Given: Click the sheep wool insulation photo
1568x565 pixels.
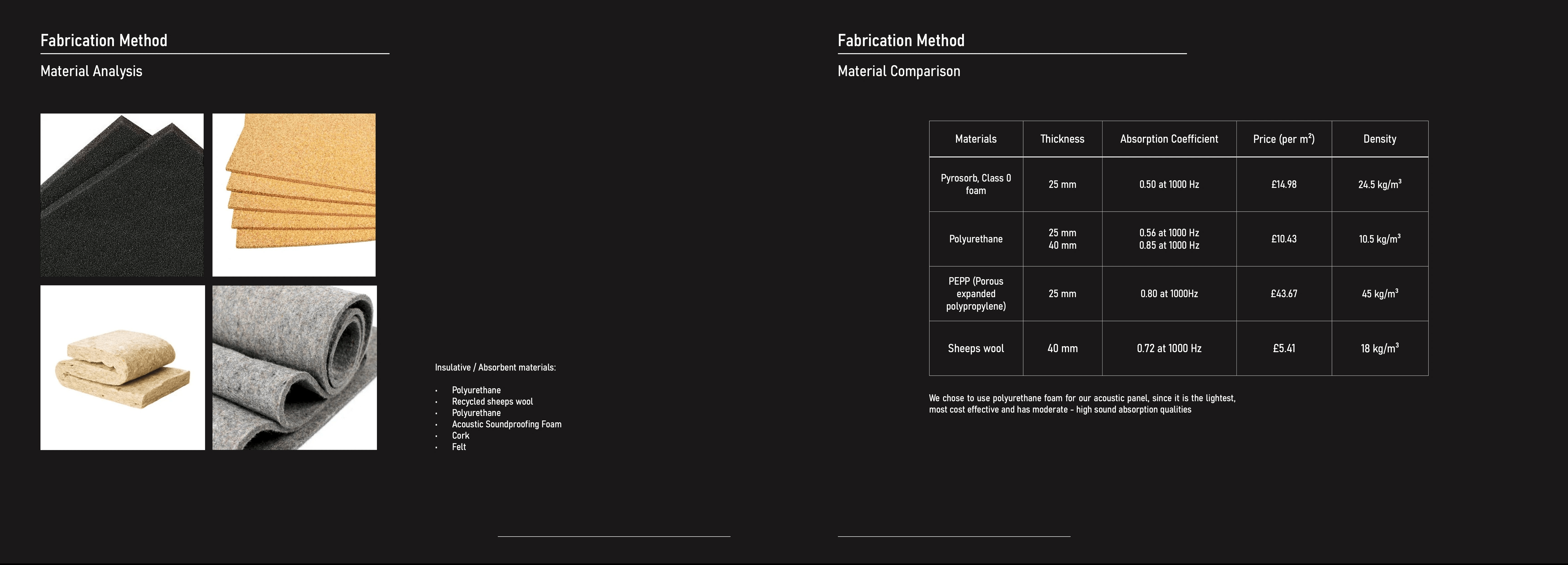Looking at the screenshot, I should pyautogui.click(x=122, y=367).
